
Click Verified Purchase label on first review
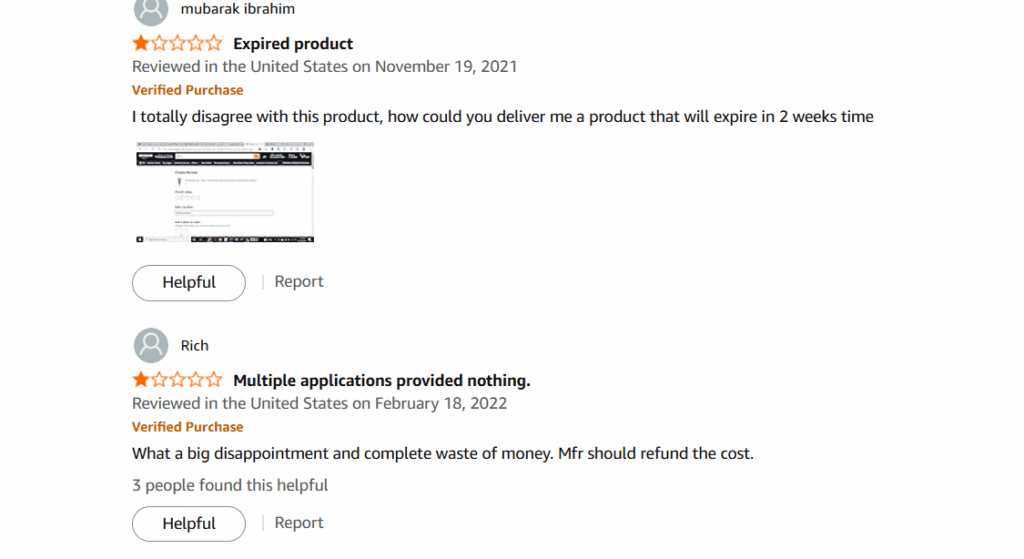point(187,90)
